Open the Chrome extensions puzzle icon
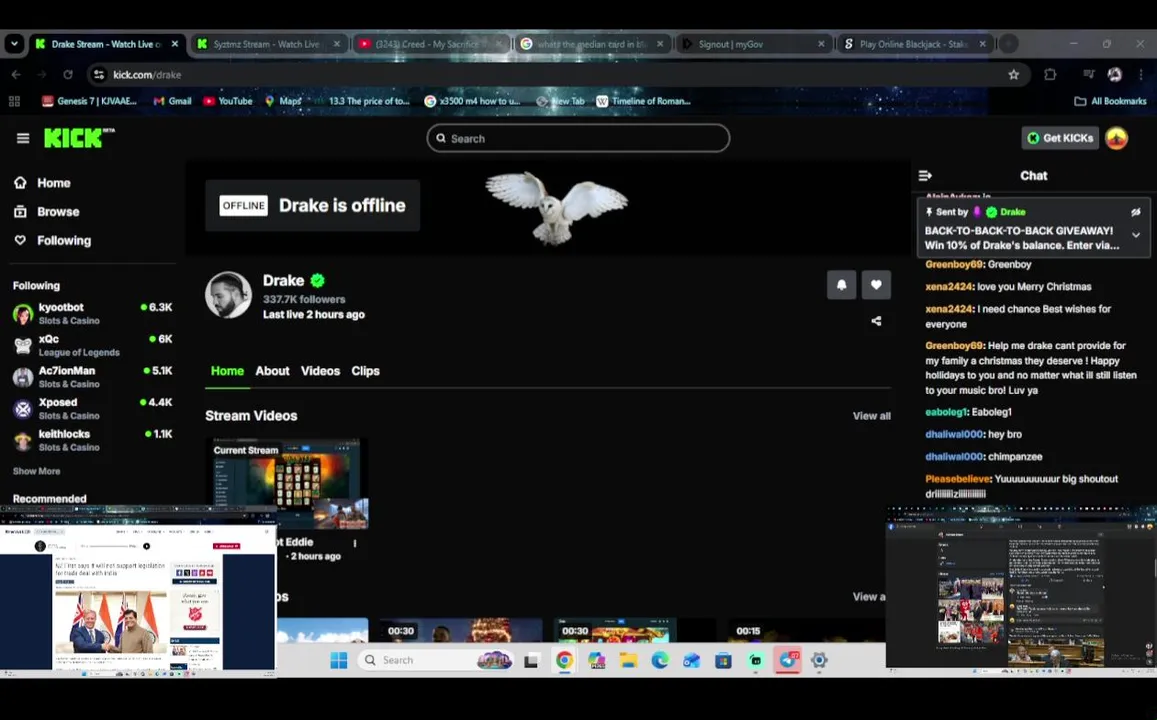1157x720 pixels. click(x=1050, y=75)
